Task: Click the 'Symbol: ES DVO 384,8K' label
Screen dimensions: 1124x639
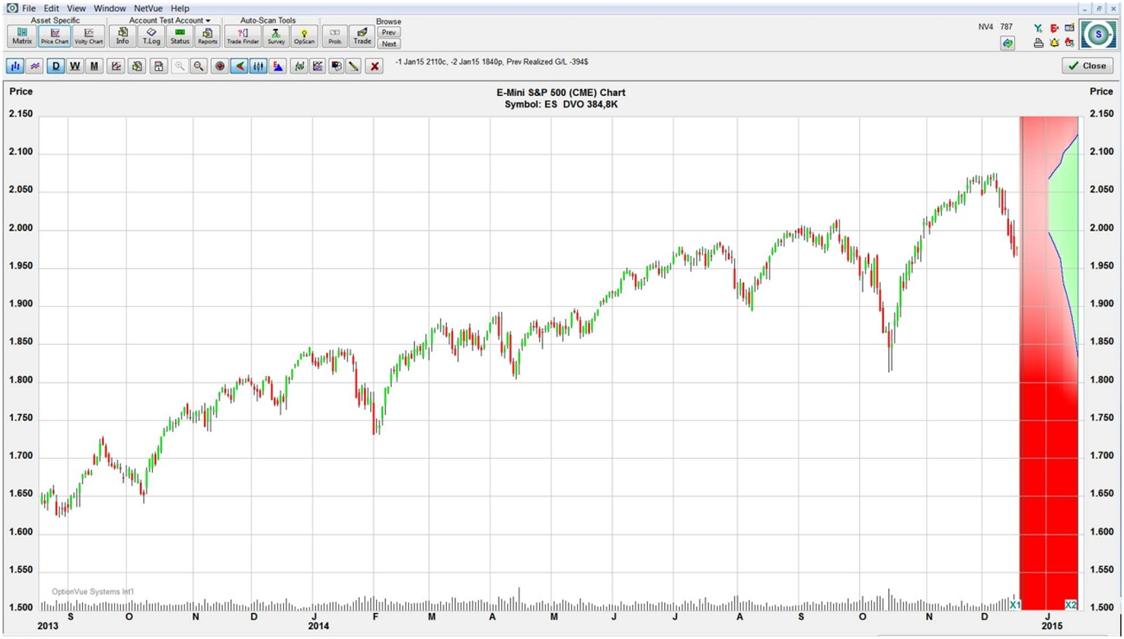Action: [561, 105]
